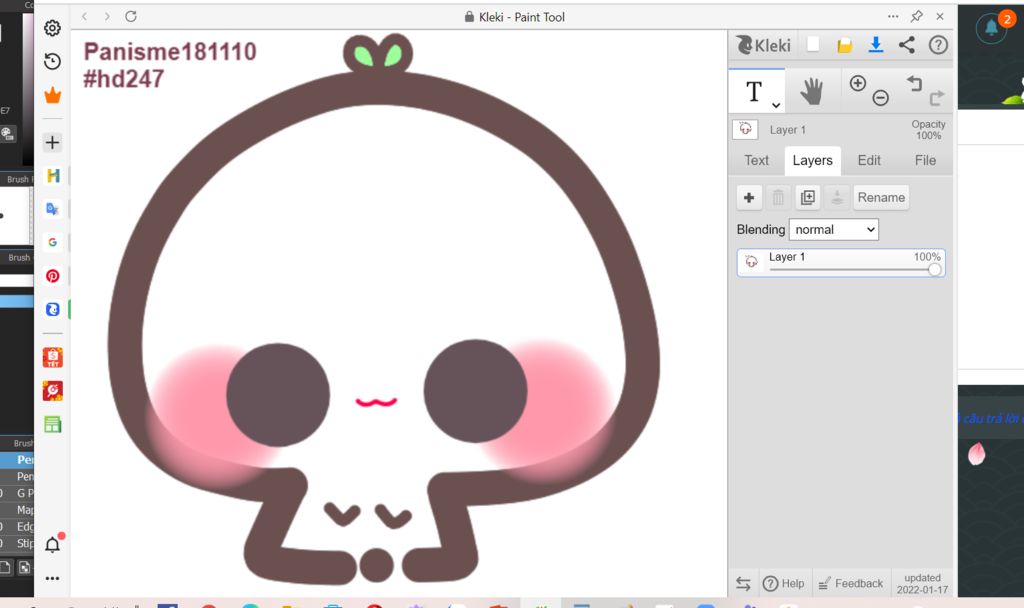Select the Hand pan tool
The width and height of the screenshot is (1024, 608).
[x=812, y=91]
